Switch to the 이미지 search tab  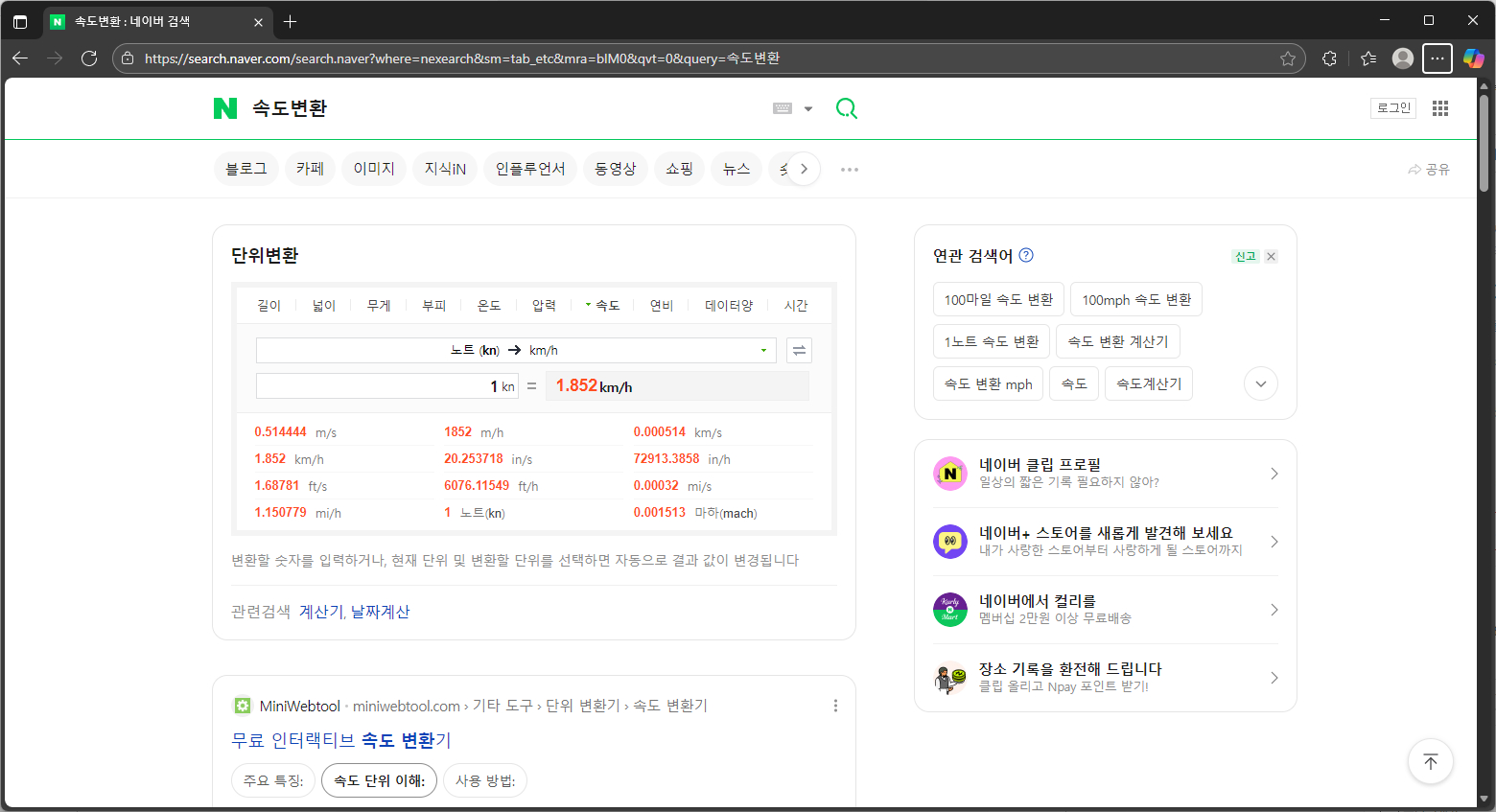(373, 169)
